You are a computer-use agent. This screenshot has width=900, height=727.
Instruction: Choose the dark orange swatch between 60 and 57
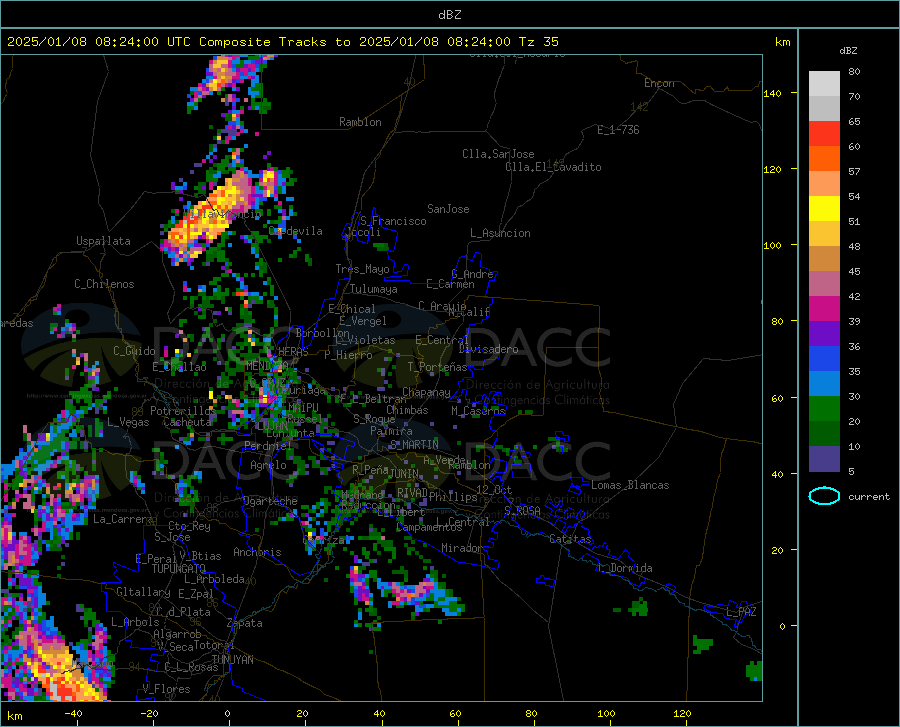[x=824, y=159]
